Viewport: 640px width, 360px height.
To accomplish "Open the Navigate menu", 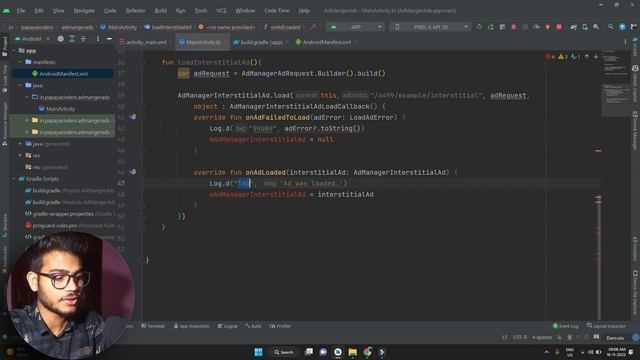I will (84, 11).
